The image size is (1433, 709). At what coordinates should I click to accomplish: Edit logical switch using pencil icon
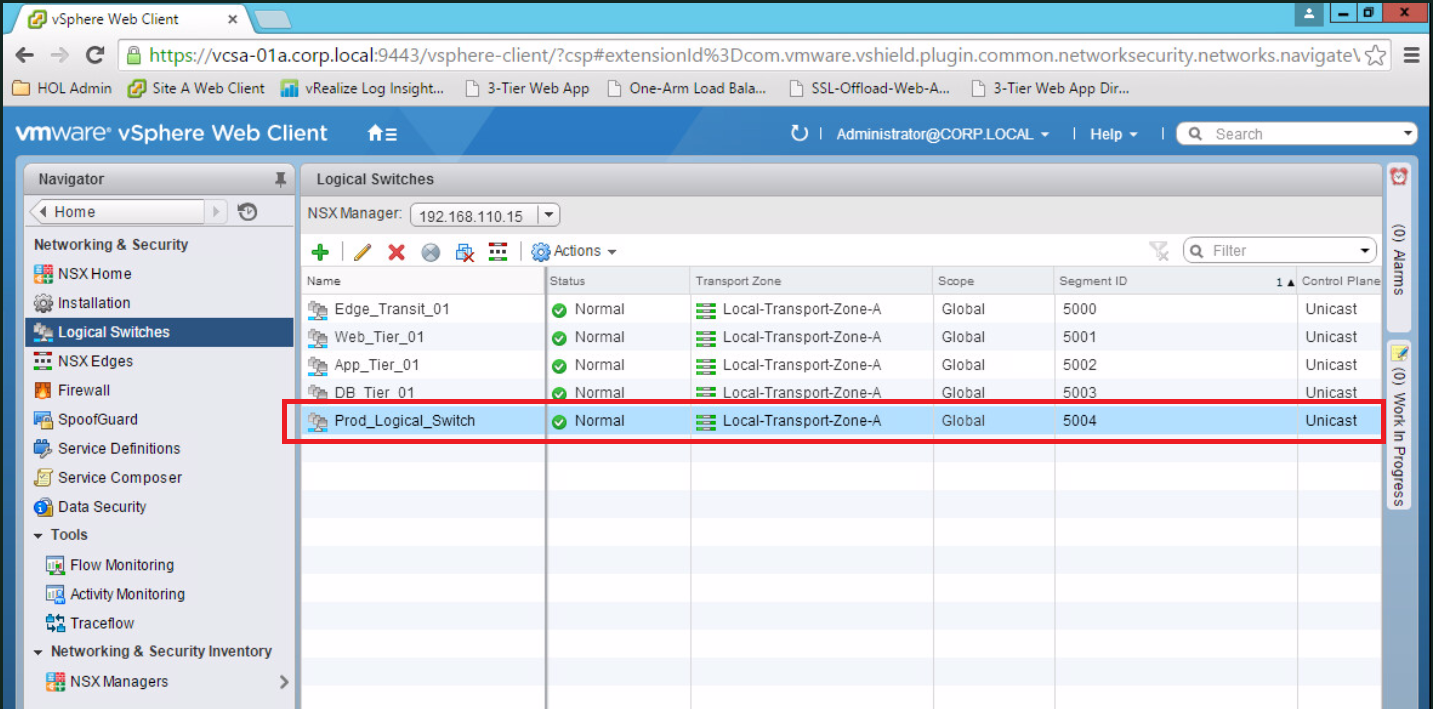363,252
